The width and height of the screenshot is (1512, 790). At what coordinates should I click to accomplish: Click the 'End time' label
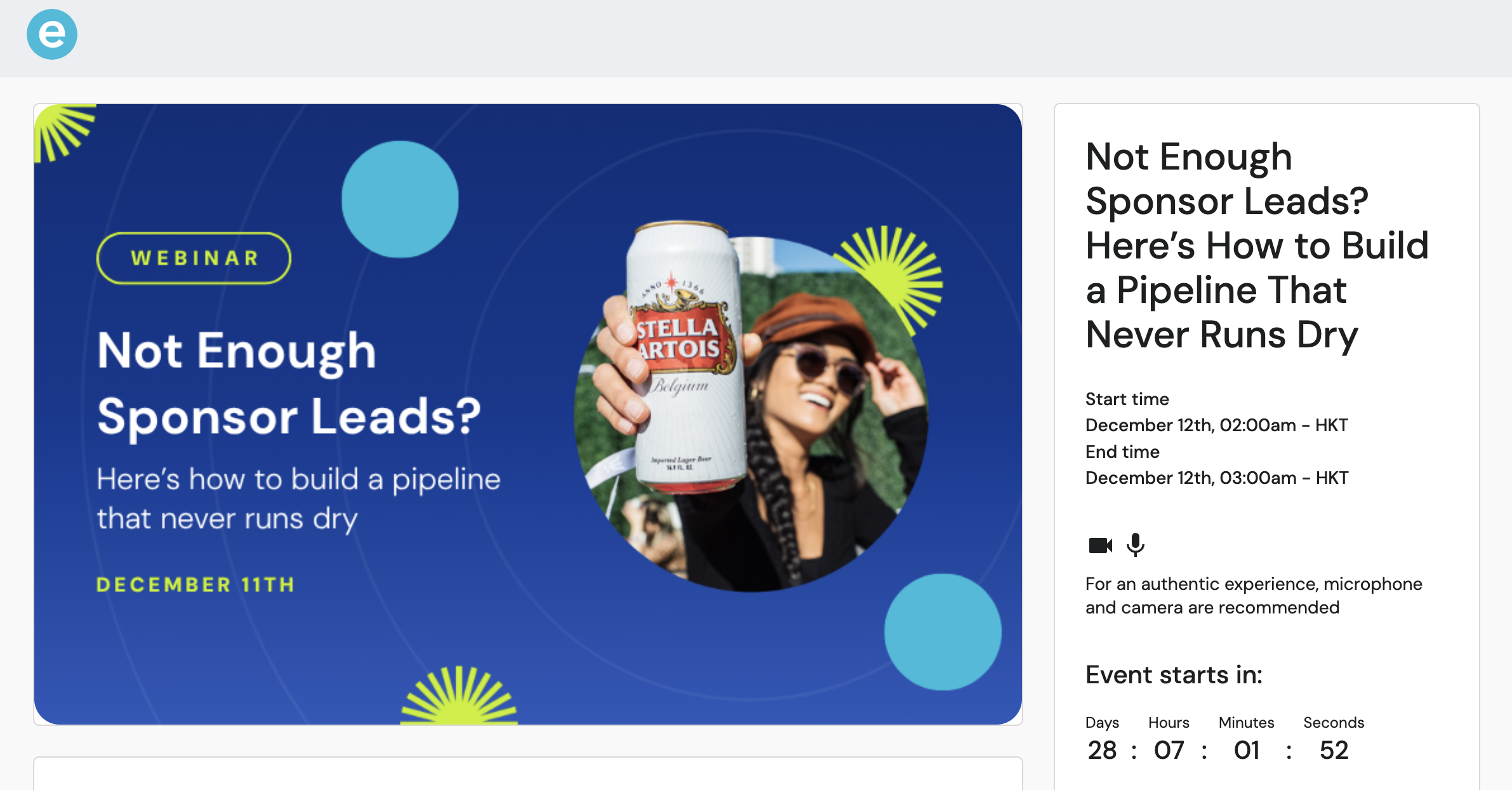pos(1122,452)
